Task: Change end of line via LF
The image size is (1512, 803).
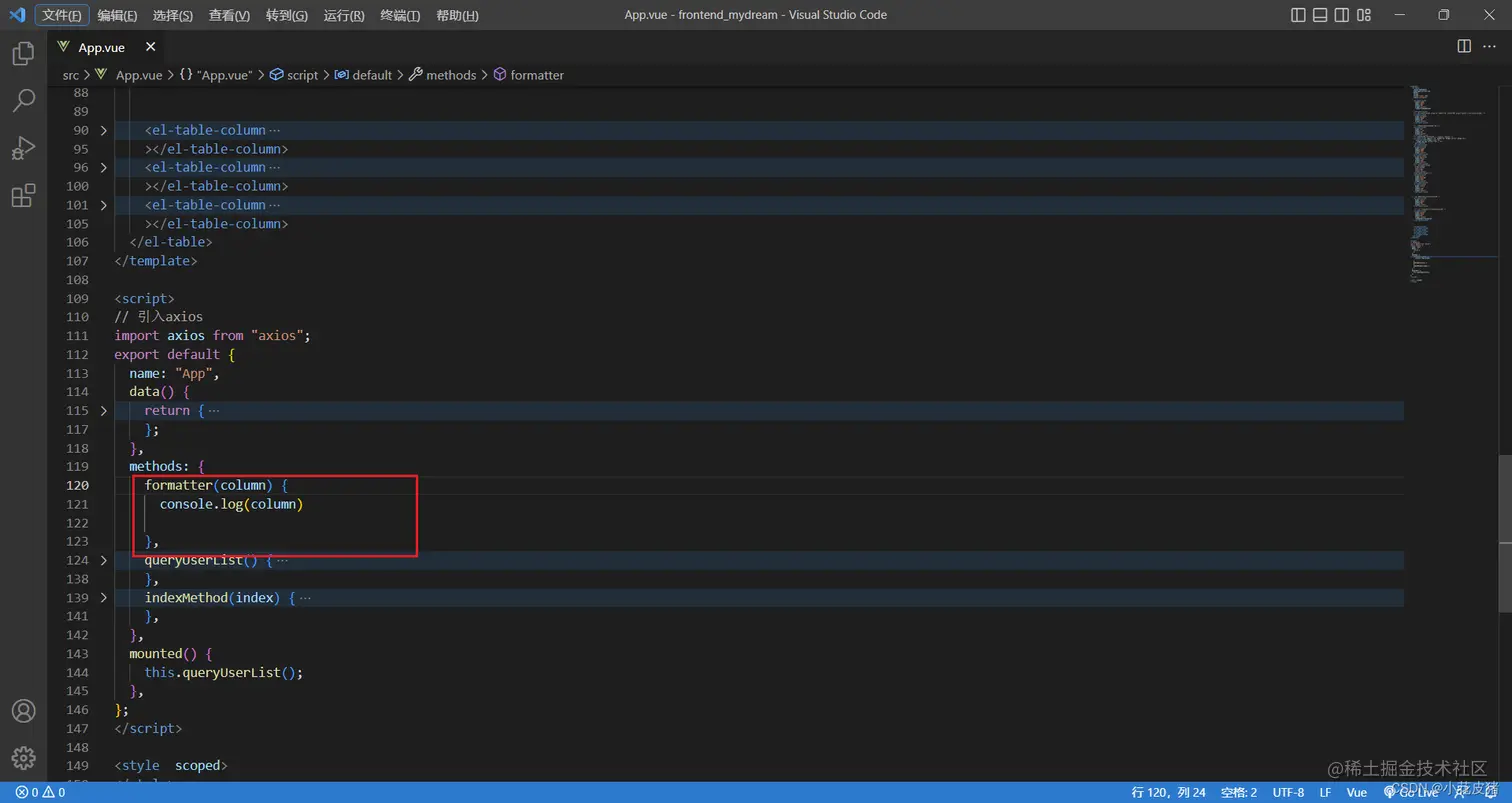Action: click(1325, 792)
